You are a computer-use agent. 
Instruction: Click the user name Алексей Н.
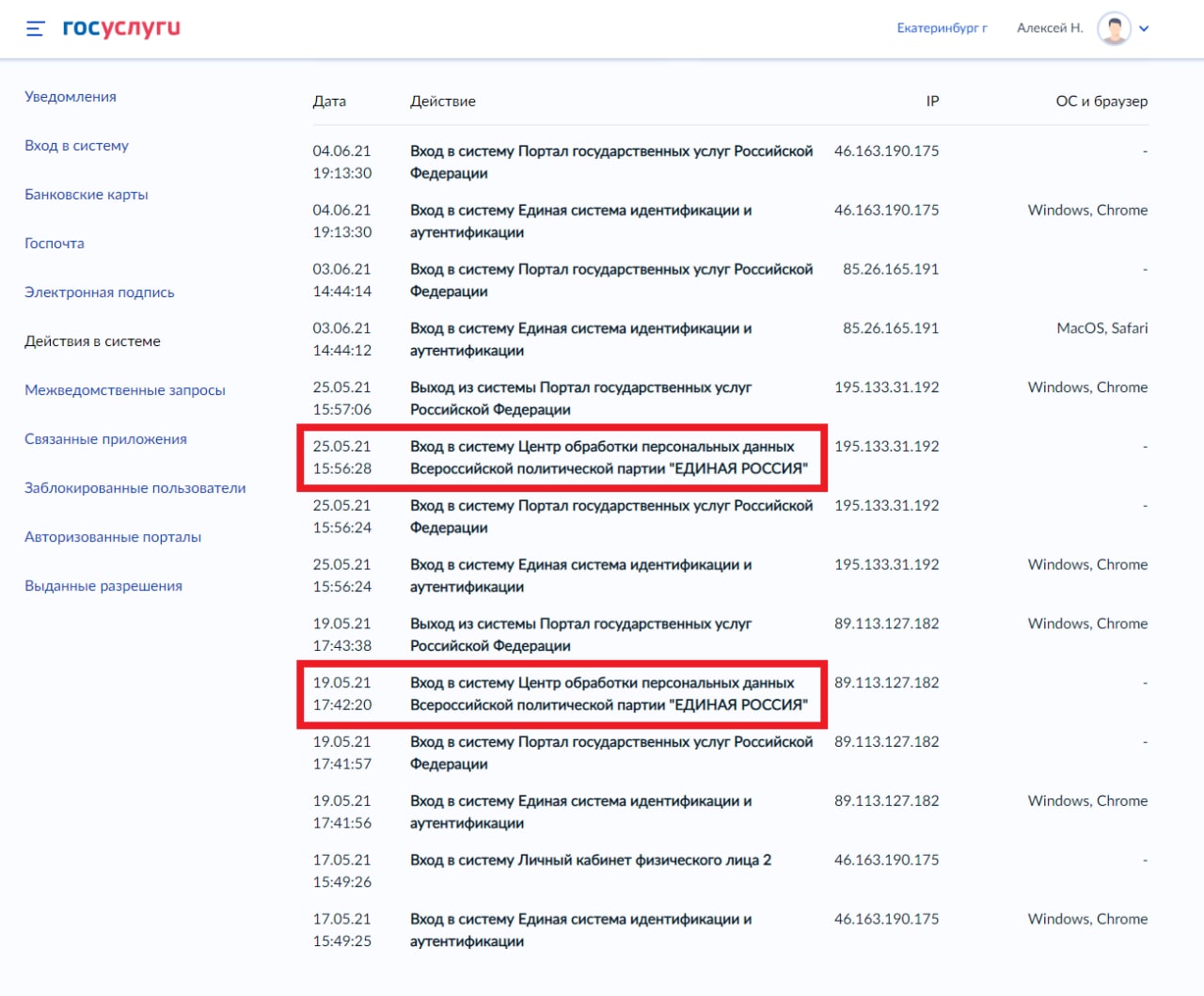tap(1050, 28)
